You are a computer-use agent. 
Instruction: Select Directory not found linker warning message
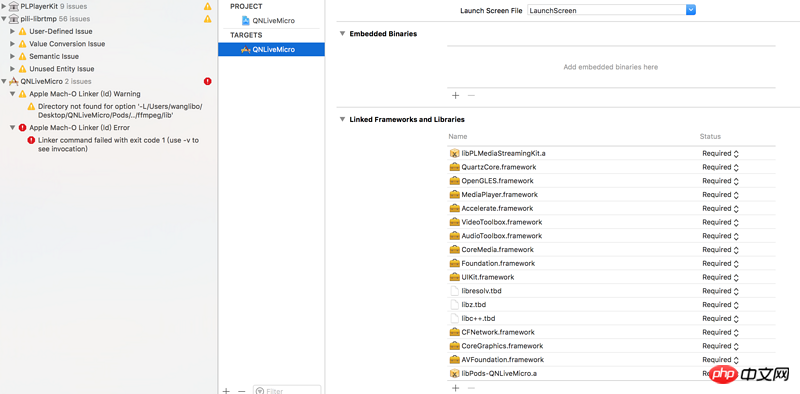120,111
